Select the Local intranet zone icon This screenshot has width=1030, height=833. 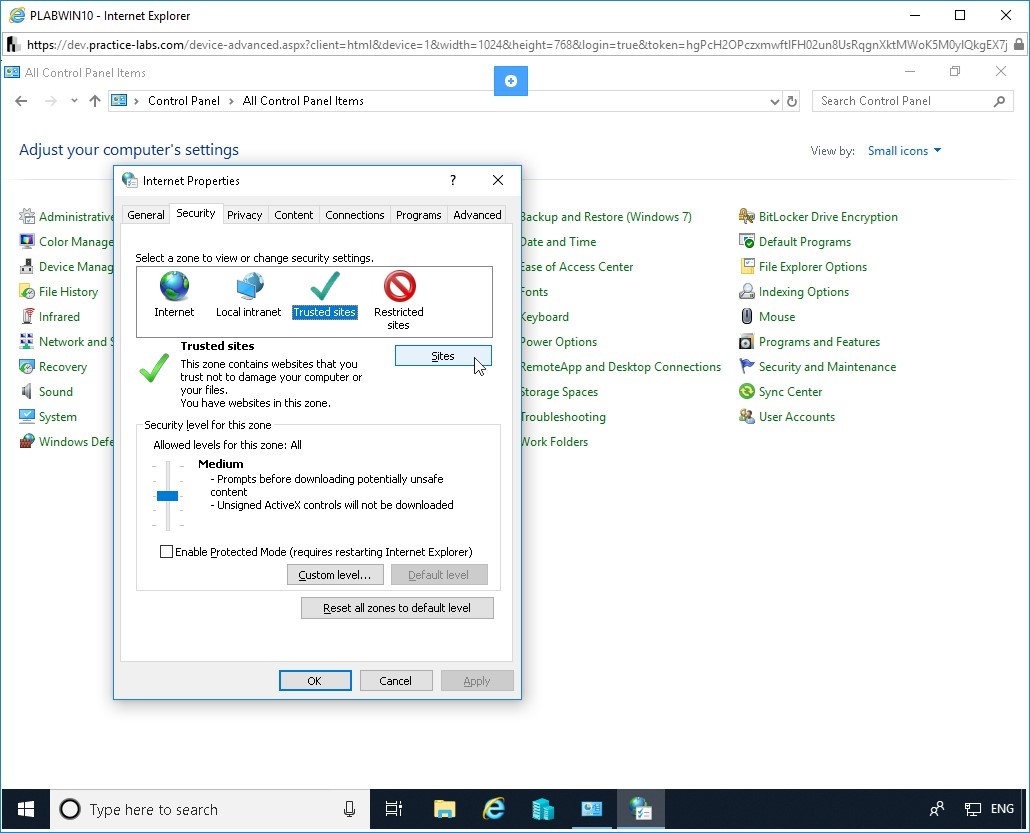point(250,286)
